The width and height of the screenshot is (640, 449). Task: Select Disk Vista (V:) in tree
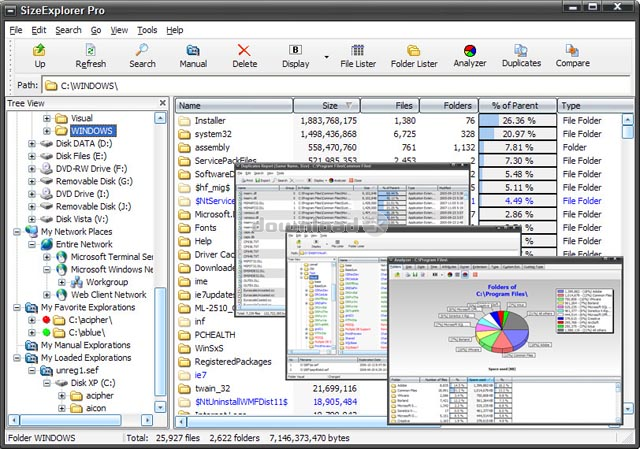(82, 219)
